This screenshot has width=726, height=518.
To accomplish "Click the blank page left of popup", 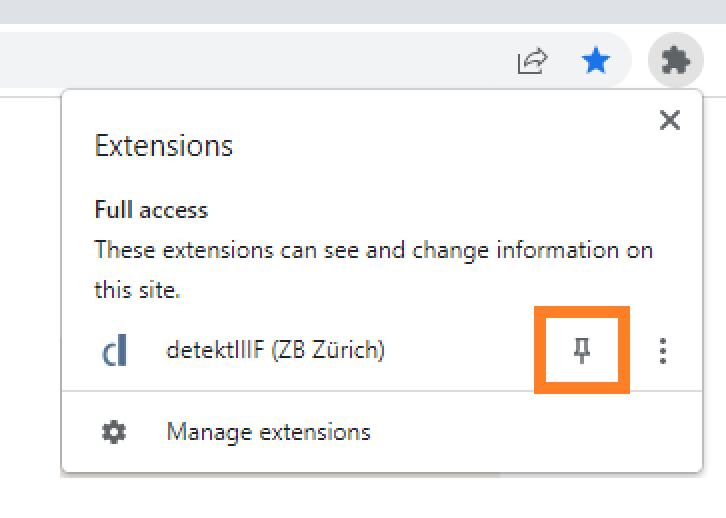I will coord(30,300).
